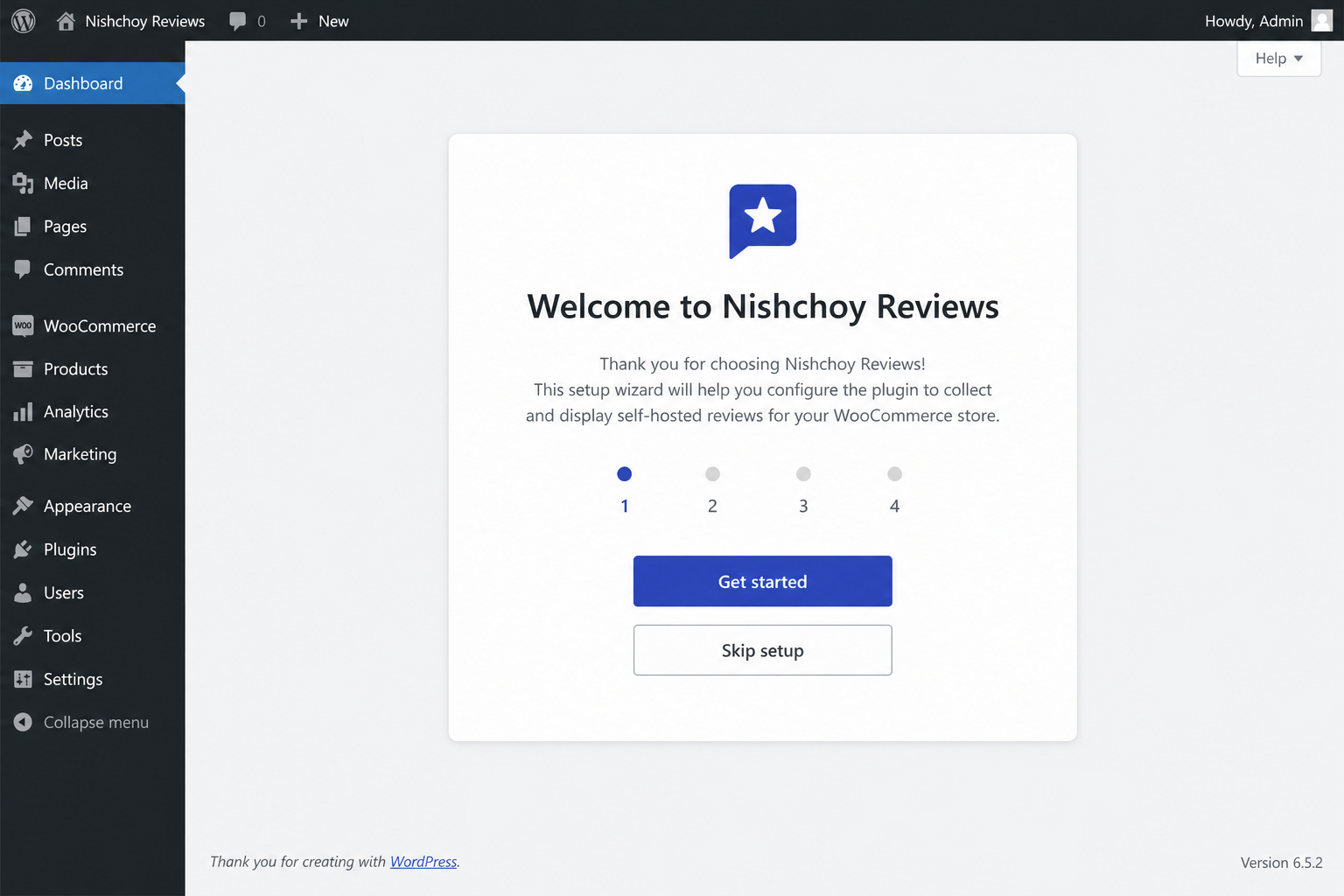The width and height of the screenshot is (1344, 896).
Task: Select step 4 dot in wizard progress
Action: pyautogui.click(x=894, y=474)
